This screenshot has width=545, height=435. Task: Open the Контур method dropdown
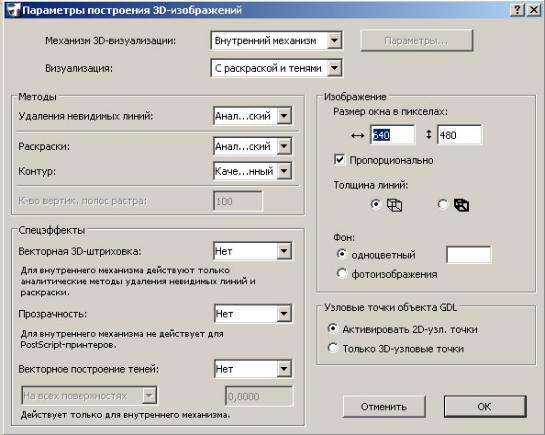click(x=253, y=171)
